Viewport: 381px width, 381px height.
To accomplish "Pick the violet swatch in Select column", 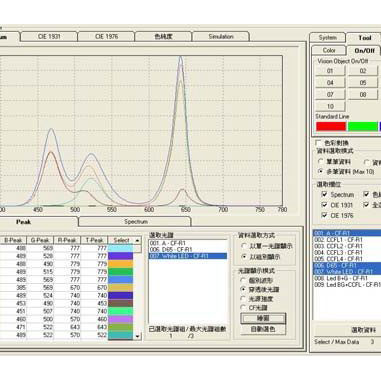I will [120, 319].
